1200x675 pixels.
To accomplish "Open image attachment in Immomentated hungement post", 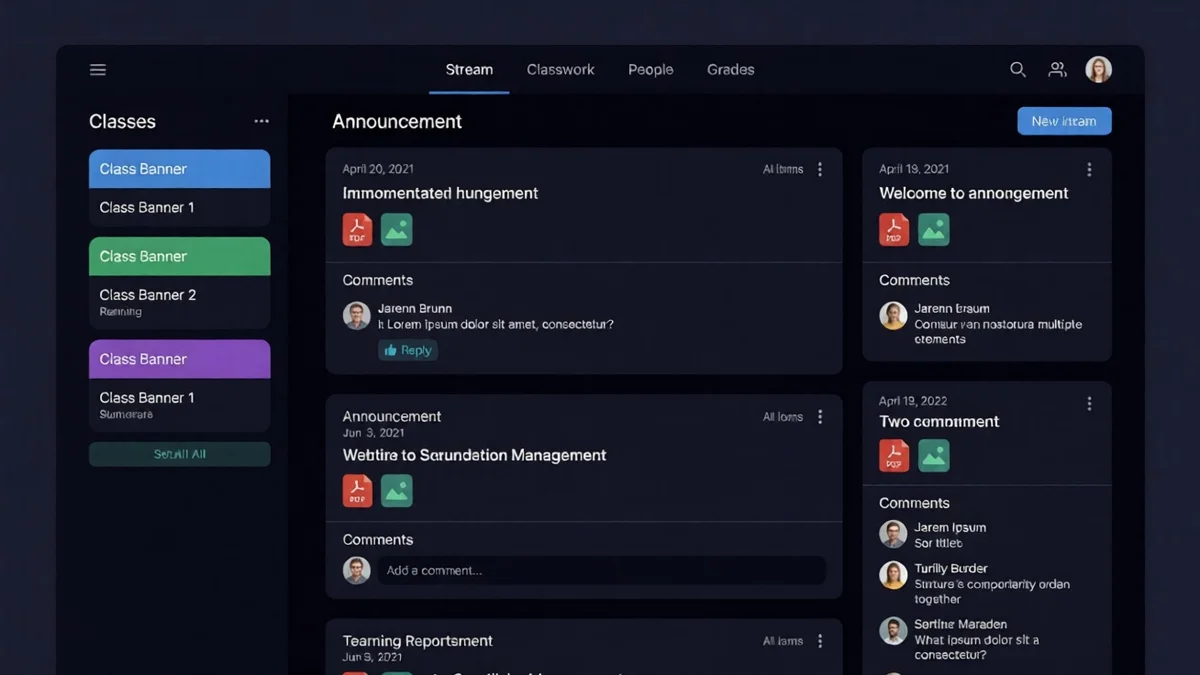I will pos(397,229).
